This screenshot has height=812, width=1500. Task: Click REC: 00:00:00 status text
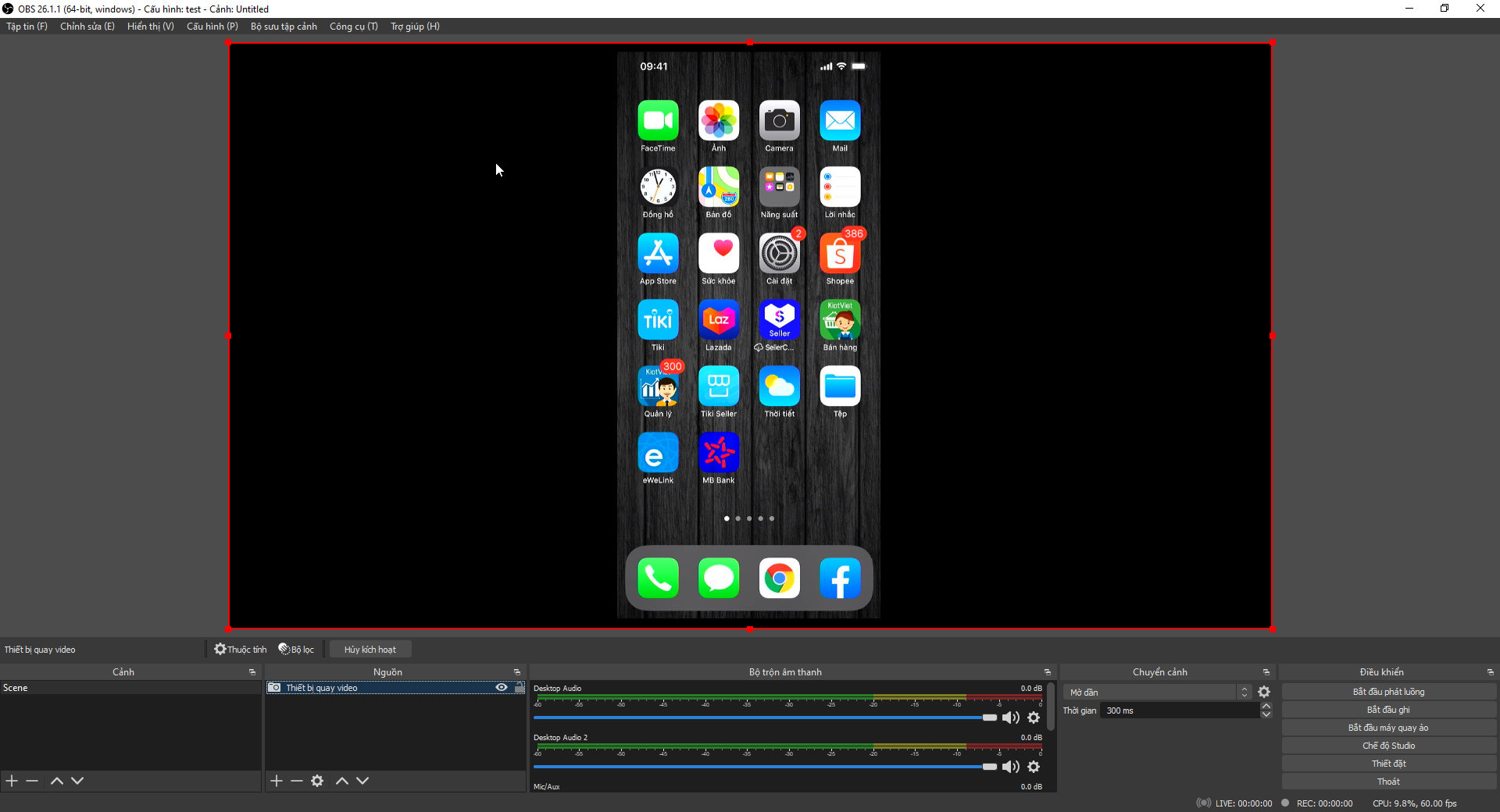tap(1324, 803)
